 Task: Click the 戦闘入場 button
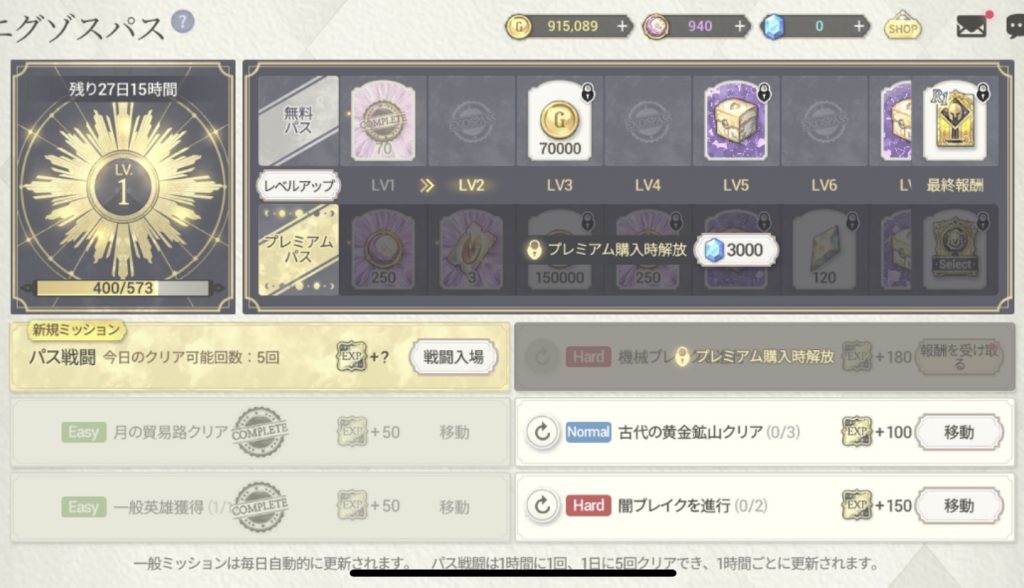[453, 357]
